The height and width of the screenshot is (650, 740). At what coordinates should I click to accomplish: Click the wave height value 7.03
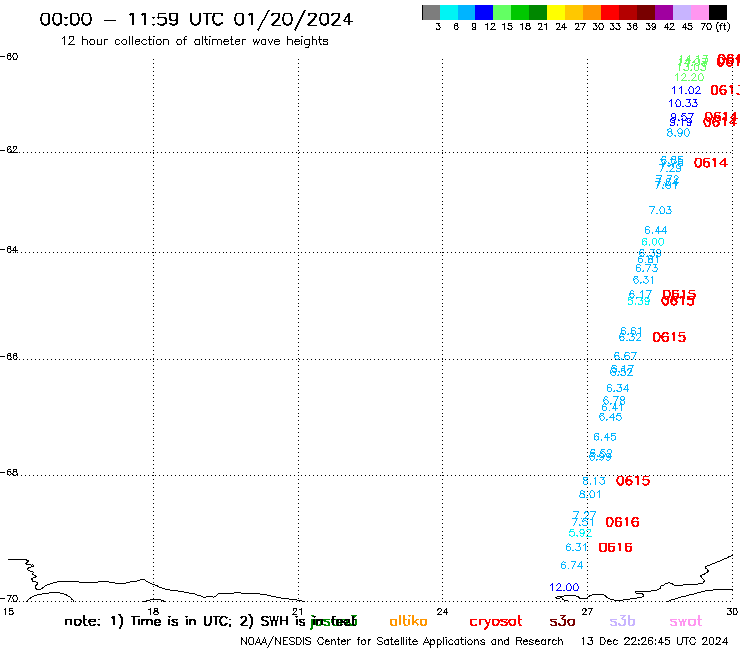(660, 210)
